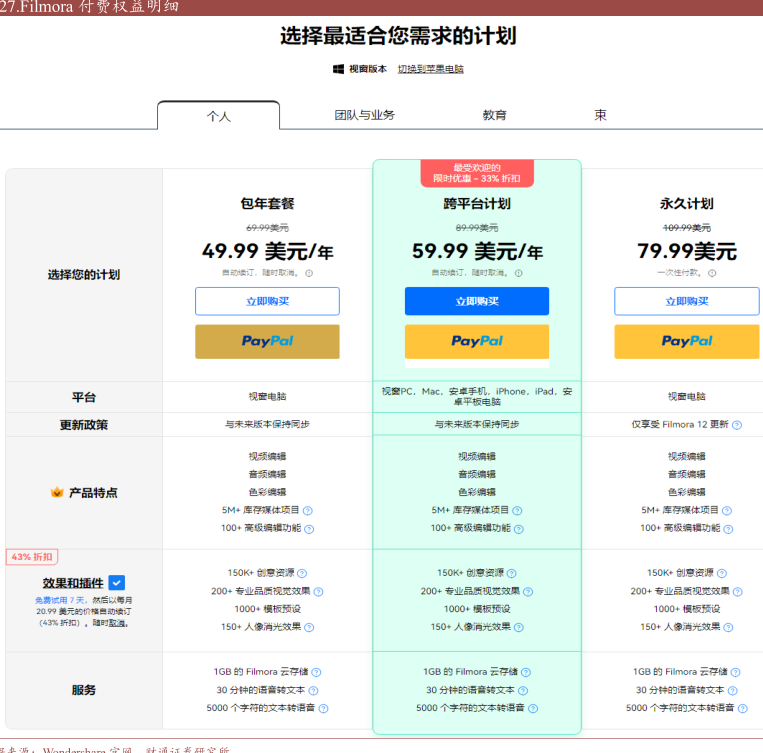The width and height of the screenshot is (763, 753).
Task: Select the 教育 tab
Action: point(494,115)
